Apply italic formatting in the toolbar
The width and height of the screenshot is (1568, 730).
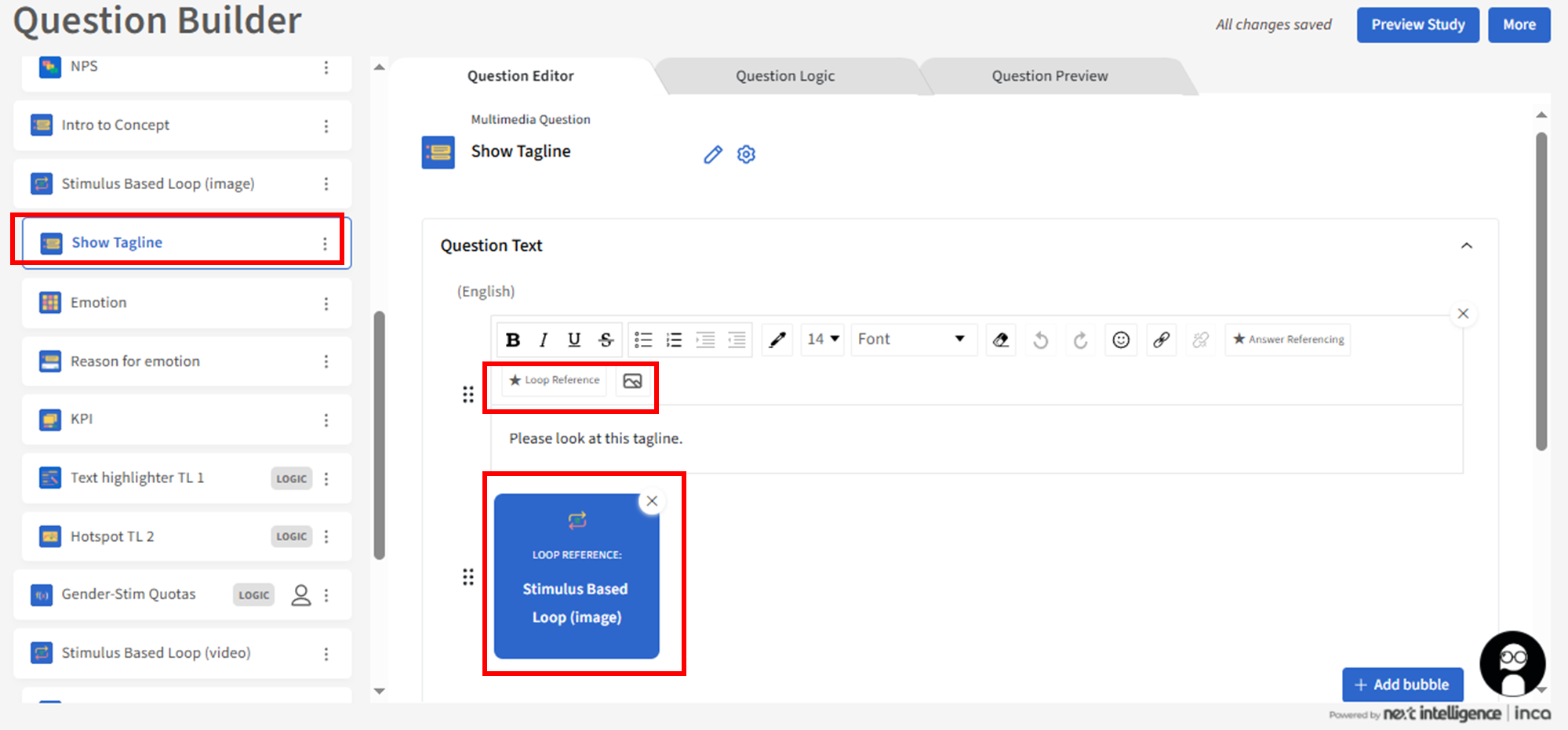click(x=543, y=340)
